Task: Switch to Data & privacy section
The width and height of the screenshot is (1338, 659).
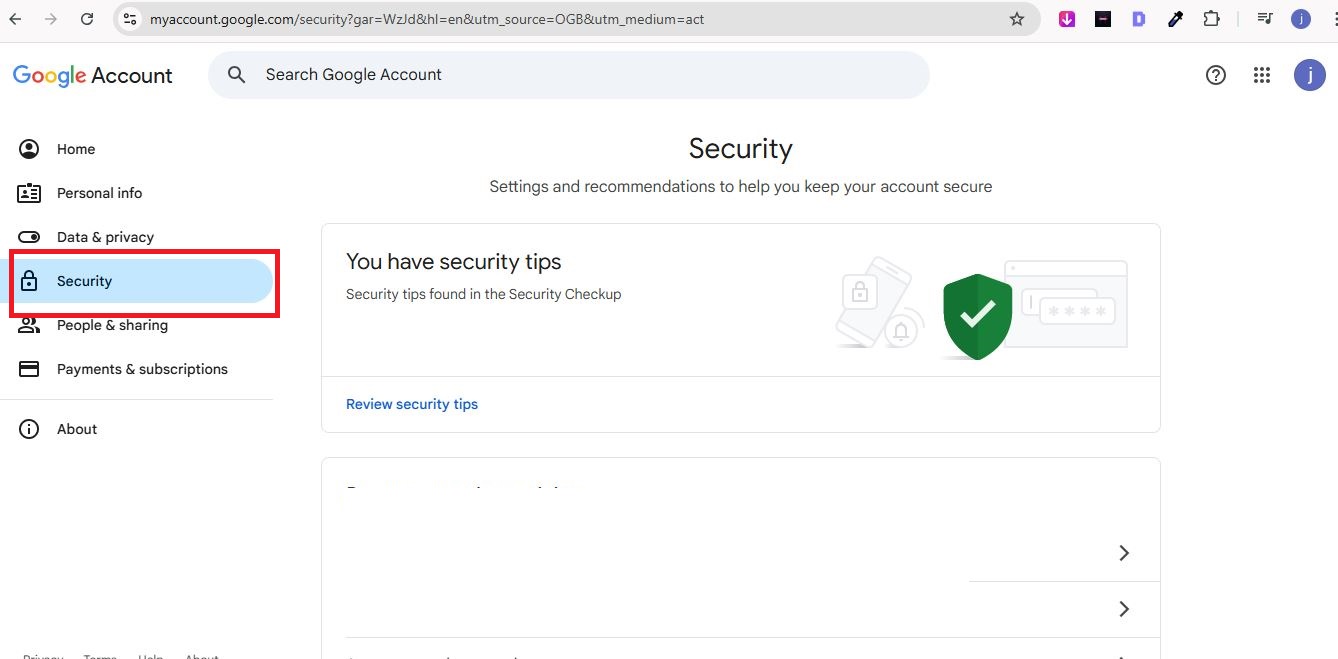Action: click(105, 236)
